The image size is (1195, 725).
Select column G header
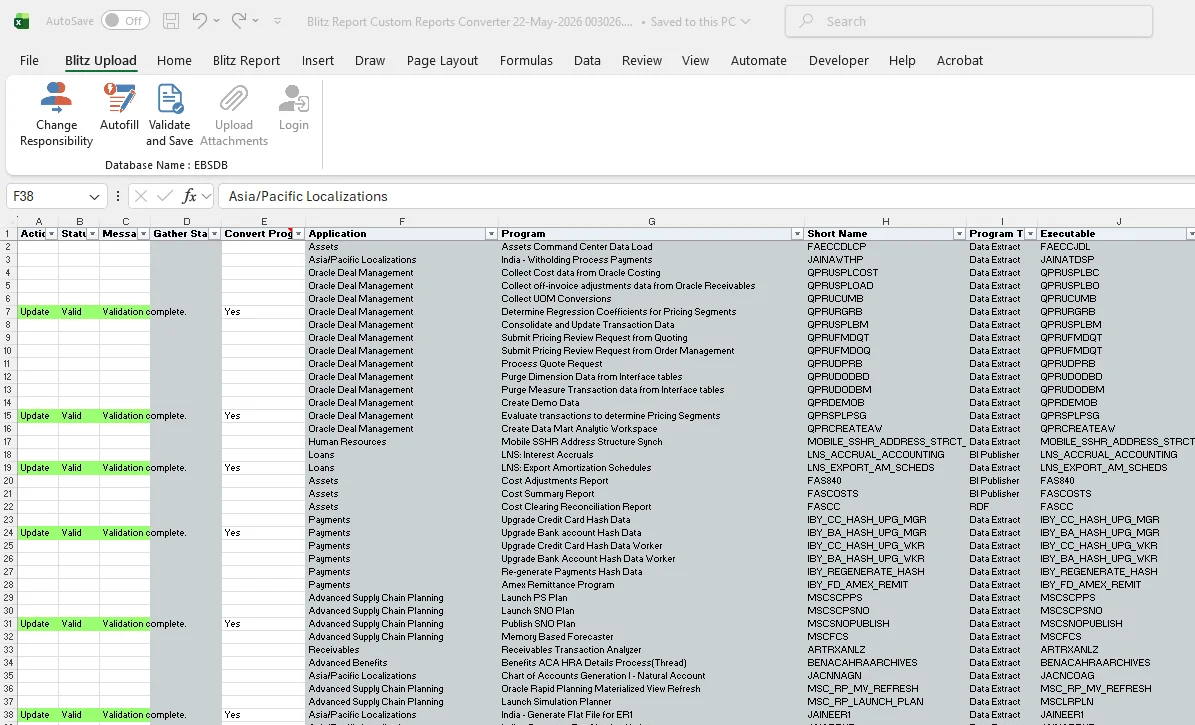click(652, 222)
